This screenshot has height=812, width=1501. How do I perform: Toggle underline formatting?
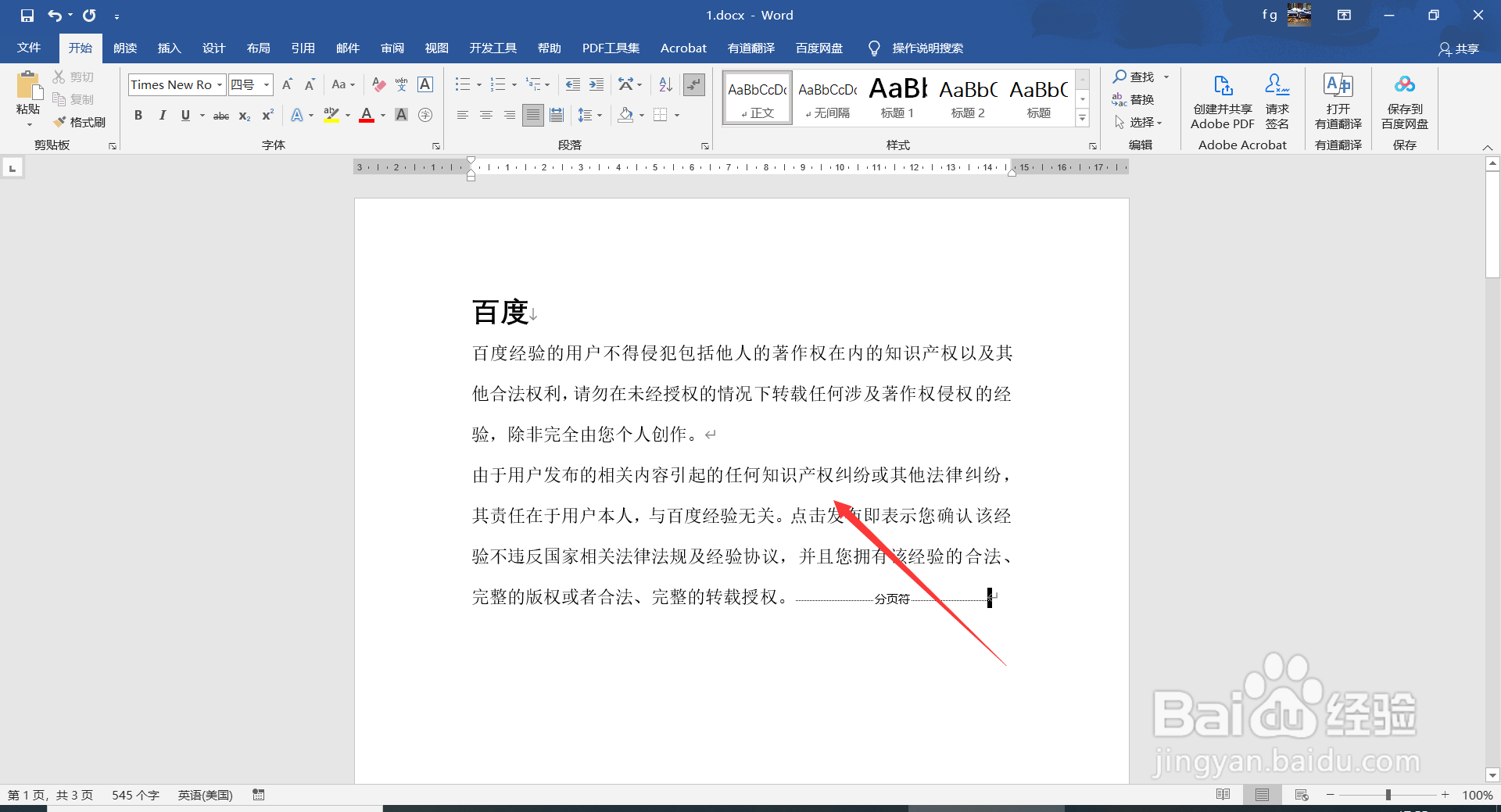tap(185, 116)
